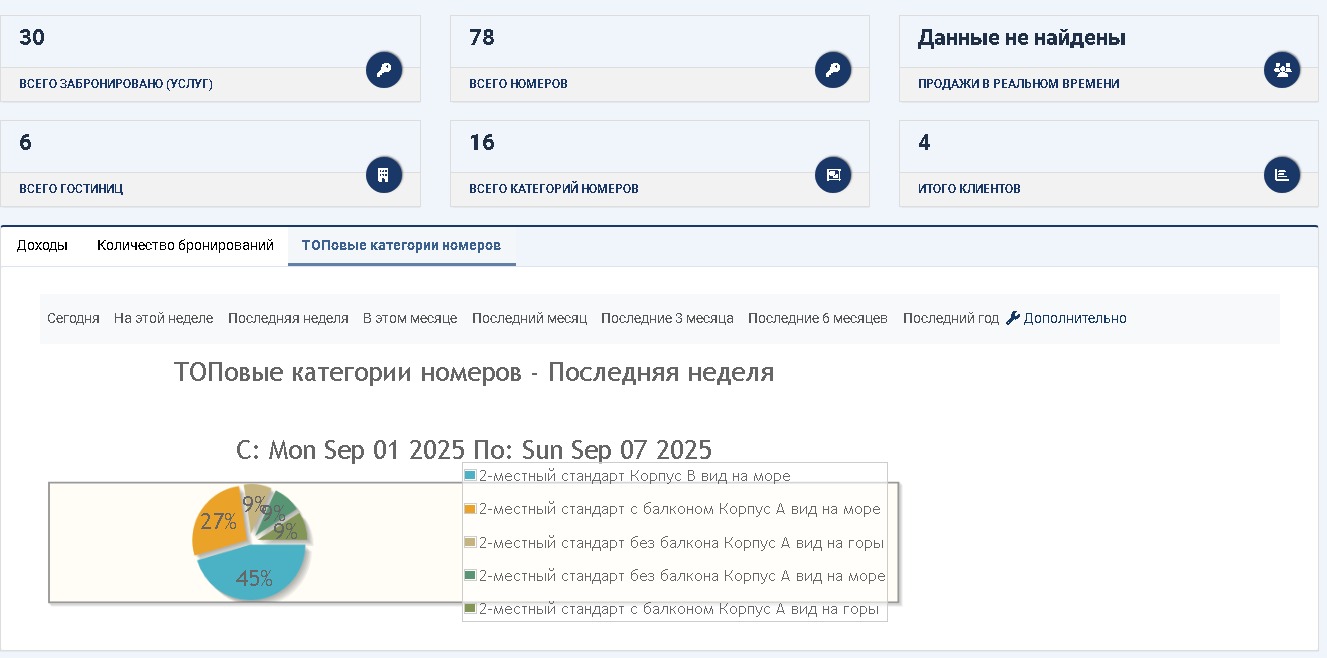Click key icon on total rooms card
Image resolution: width=1327 pixels, height=658 pixels.
833,70
